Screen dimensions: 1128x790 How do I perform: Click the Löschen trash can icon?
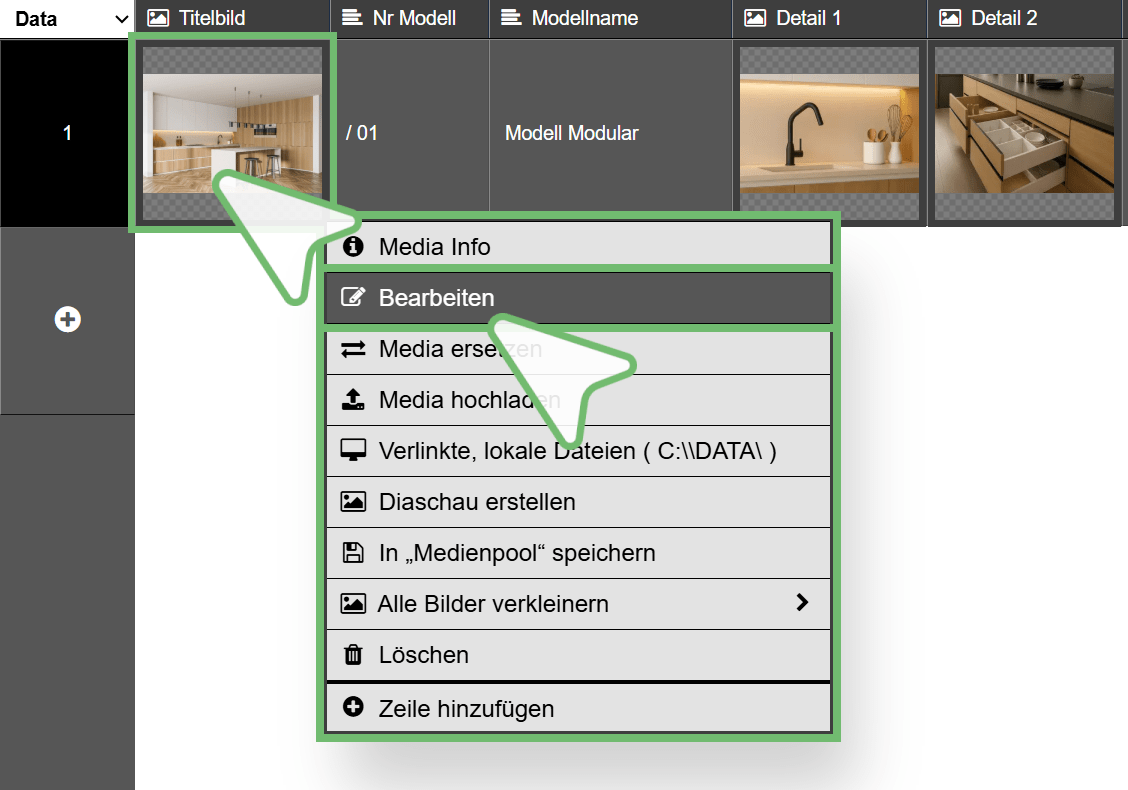(353, 655)
